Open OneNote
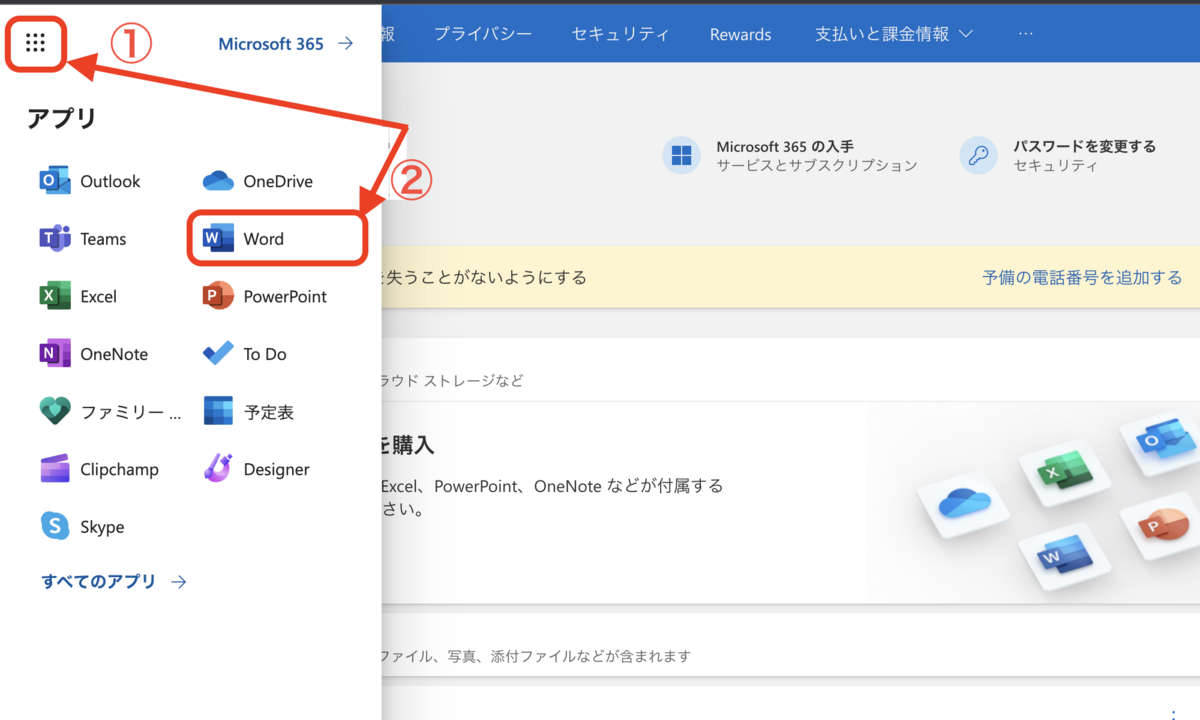Viewport: 1200px width, 720px height. point(95,353)
